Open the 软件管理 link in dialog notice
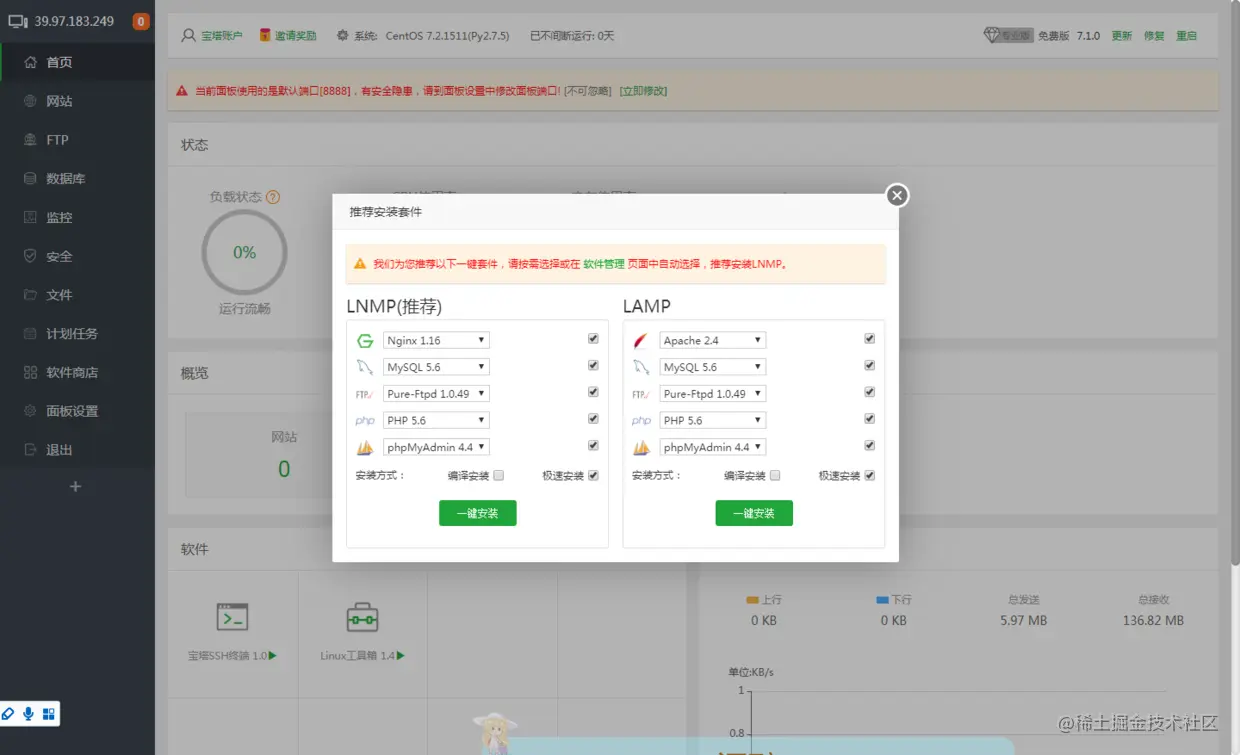This screenshot has width=1240, height=755. 604,265
